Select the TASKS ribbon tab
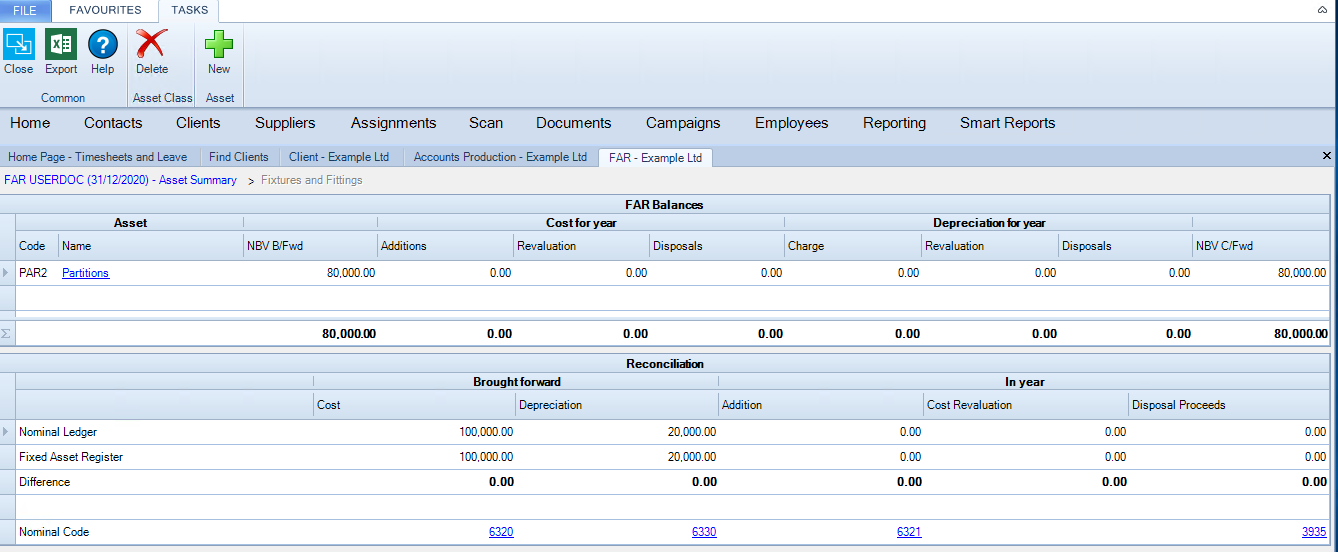The height and width of the screenshot is (552, 1338). click(190, 10)
